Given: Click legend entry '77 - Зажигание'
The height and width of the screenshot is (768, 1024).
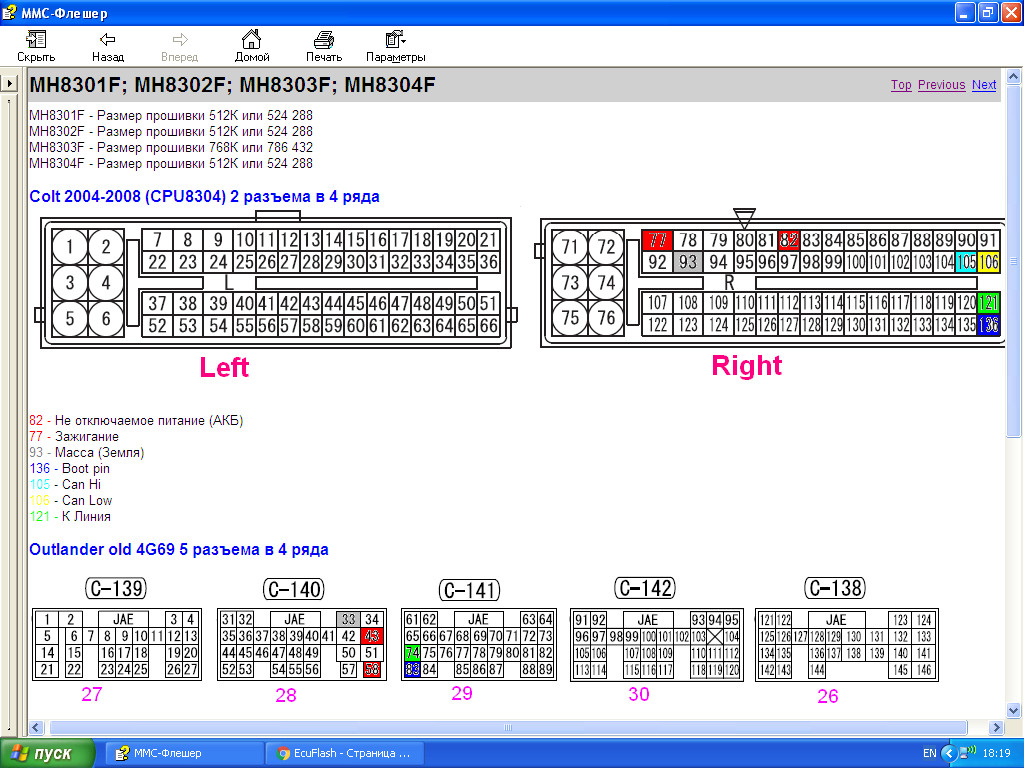Looking at the screenshot, I should pyautogui.click(x=74, y=436).
